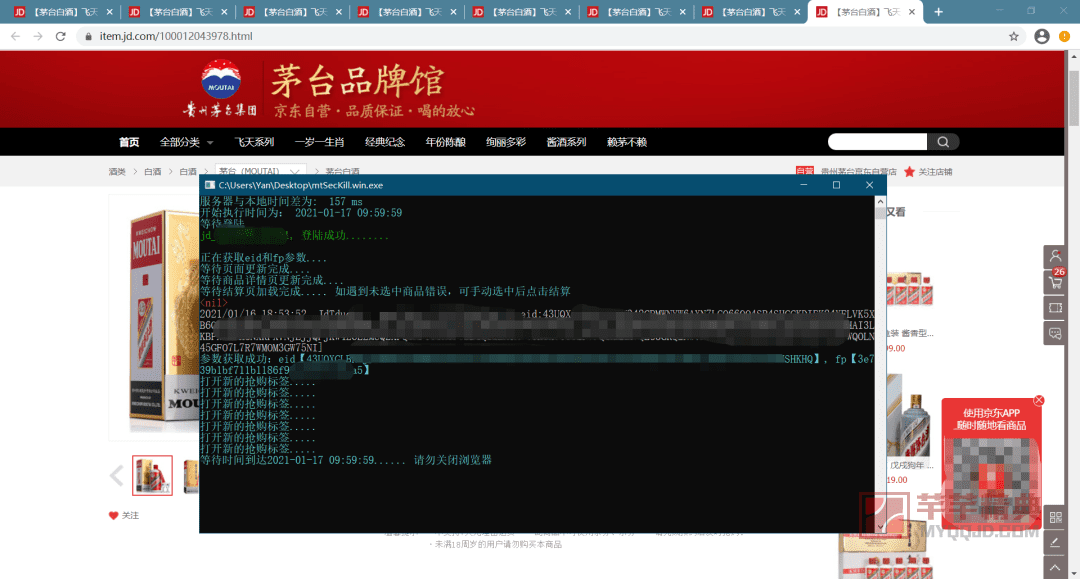Focus the store search input field

point(877,142)
